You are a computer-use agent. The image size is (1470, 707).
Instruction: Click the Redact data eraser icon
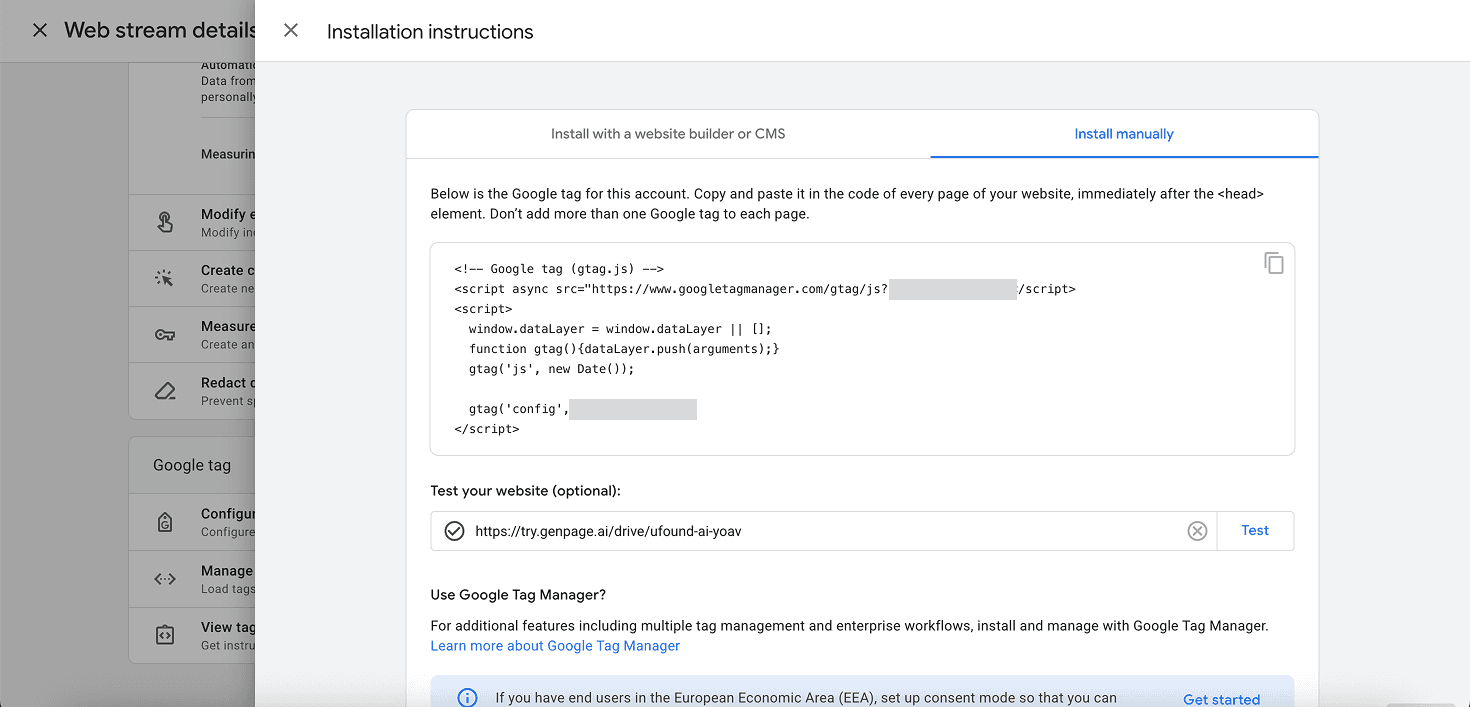(x=166, y=391)
